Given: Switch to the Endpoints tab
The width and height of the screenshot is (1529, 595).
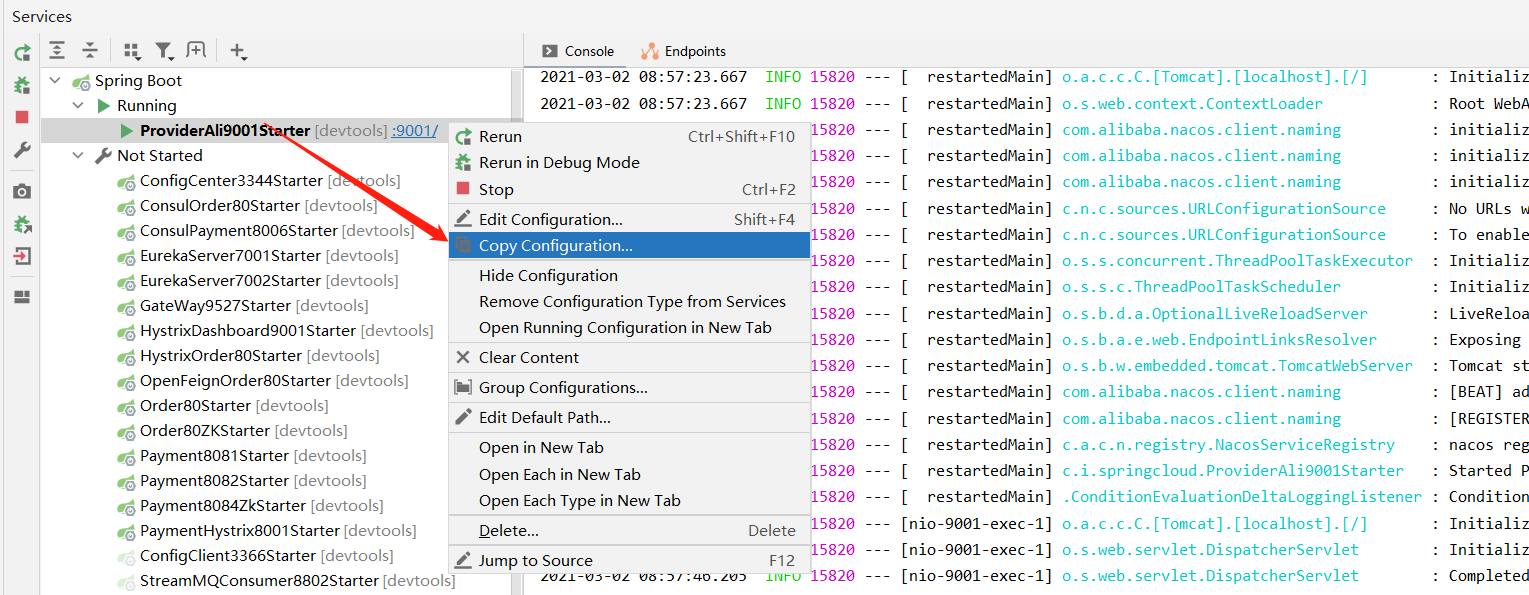Looking at the screenshot, I should coord(684,51).
